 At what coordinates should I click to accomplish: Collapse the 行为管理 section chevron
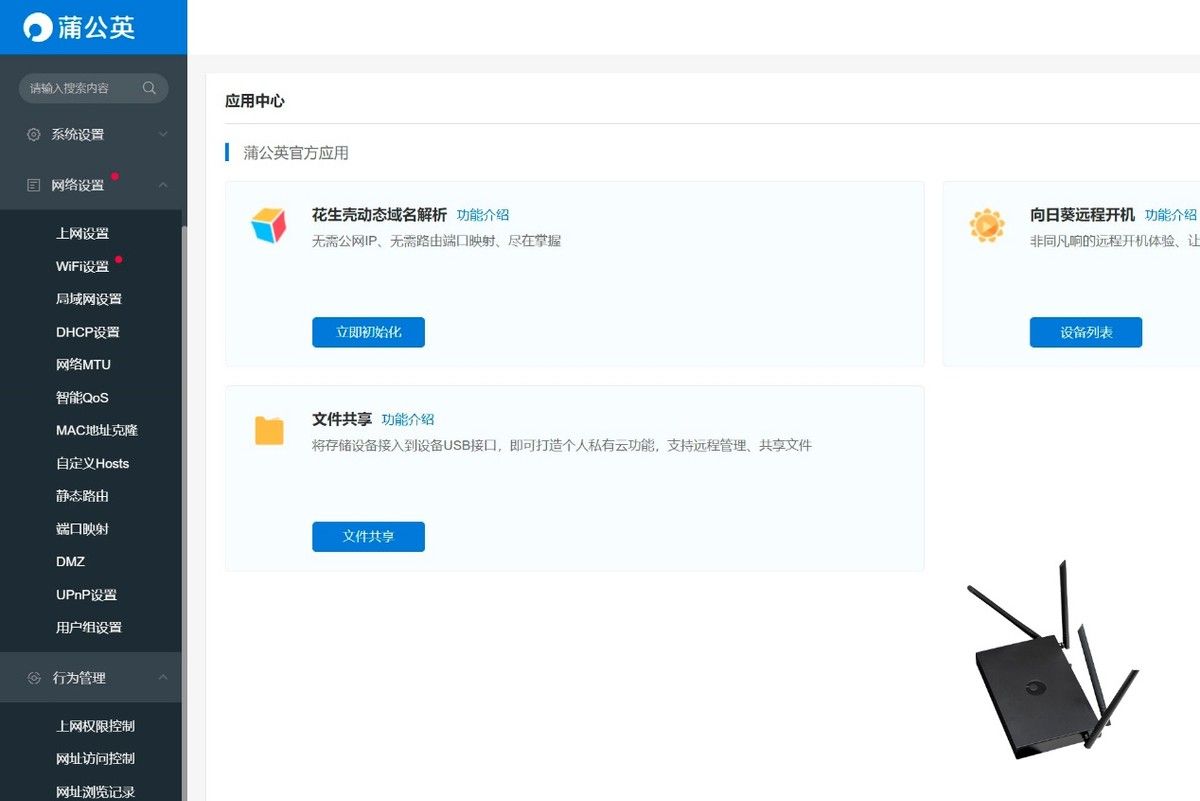click(163, 678)
